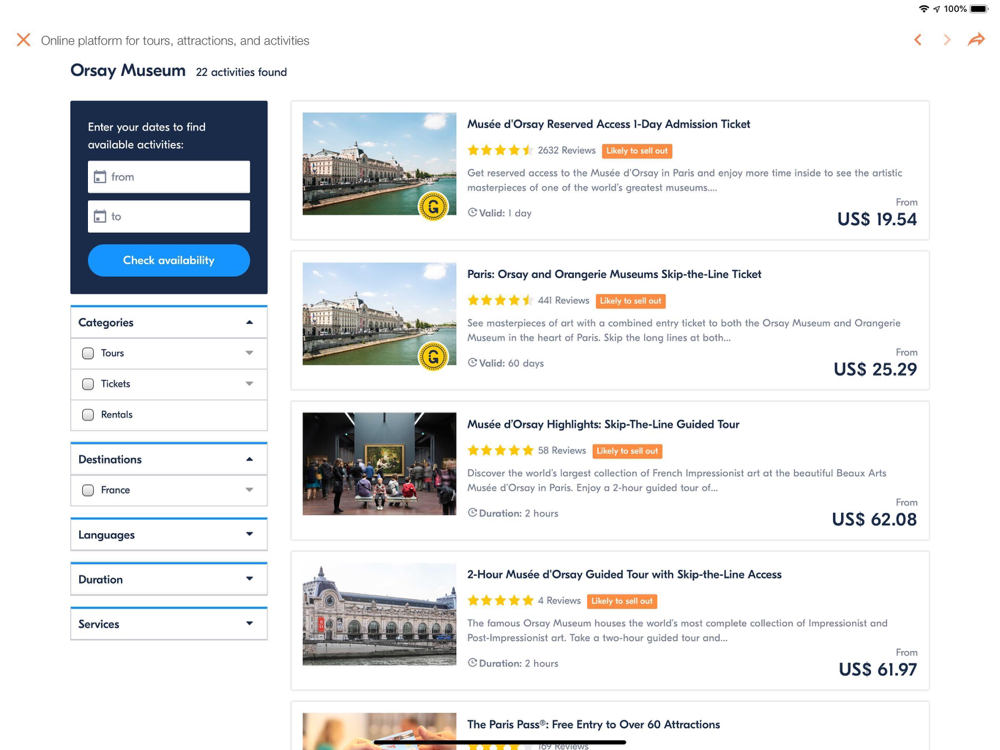The width and height of the screenshot is (1000, 750).
Task: Open Paris: Orsay and Orangerie Museums Skip-the-Line Ticket
Action: pos(614,274)
